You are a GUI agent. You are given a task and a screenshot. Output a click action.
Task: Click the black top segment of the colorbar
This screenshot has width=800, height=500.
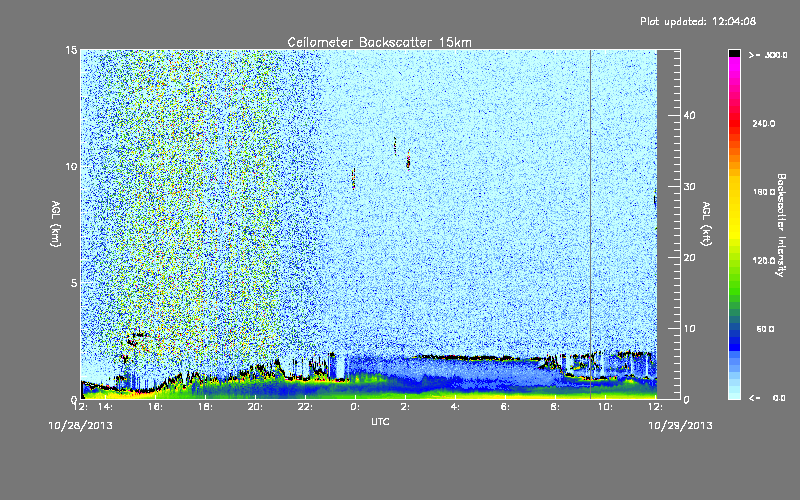pos(734,53)
